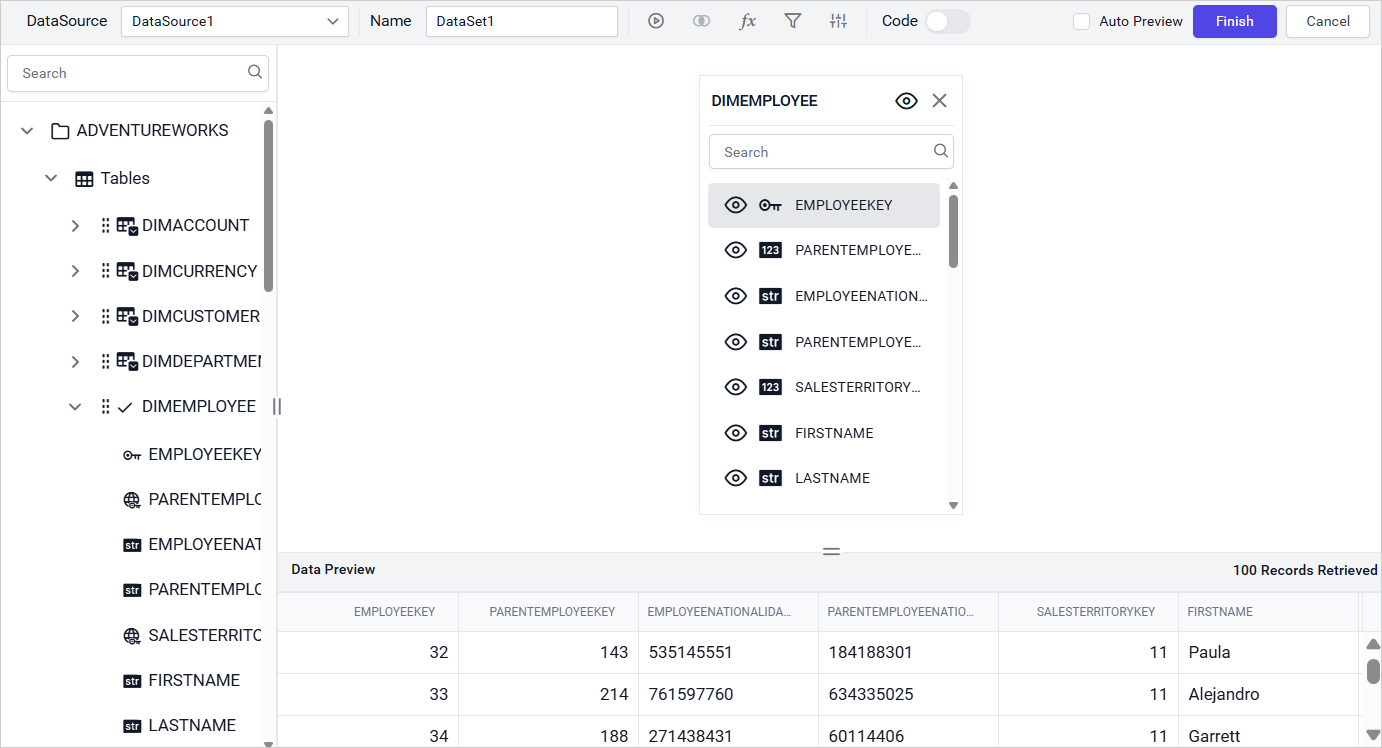Click the DataSet Name input field
1382x748 pixels.
(521, 21)
